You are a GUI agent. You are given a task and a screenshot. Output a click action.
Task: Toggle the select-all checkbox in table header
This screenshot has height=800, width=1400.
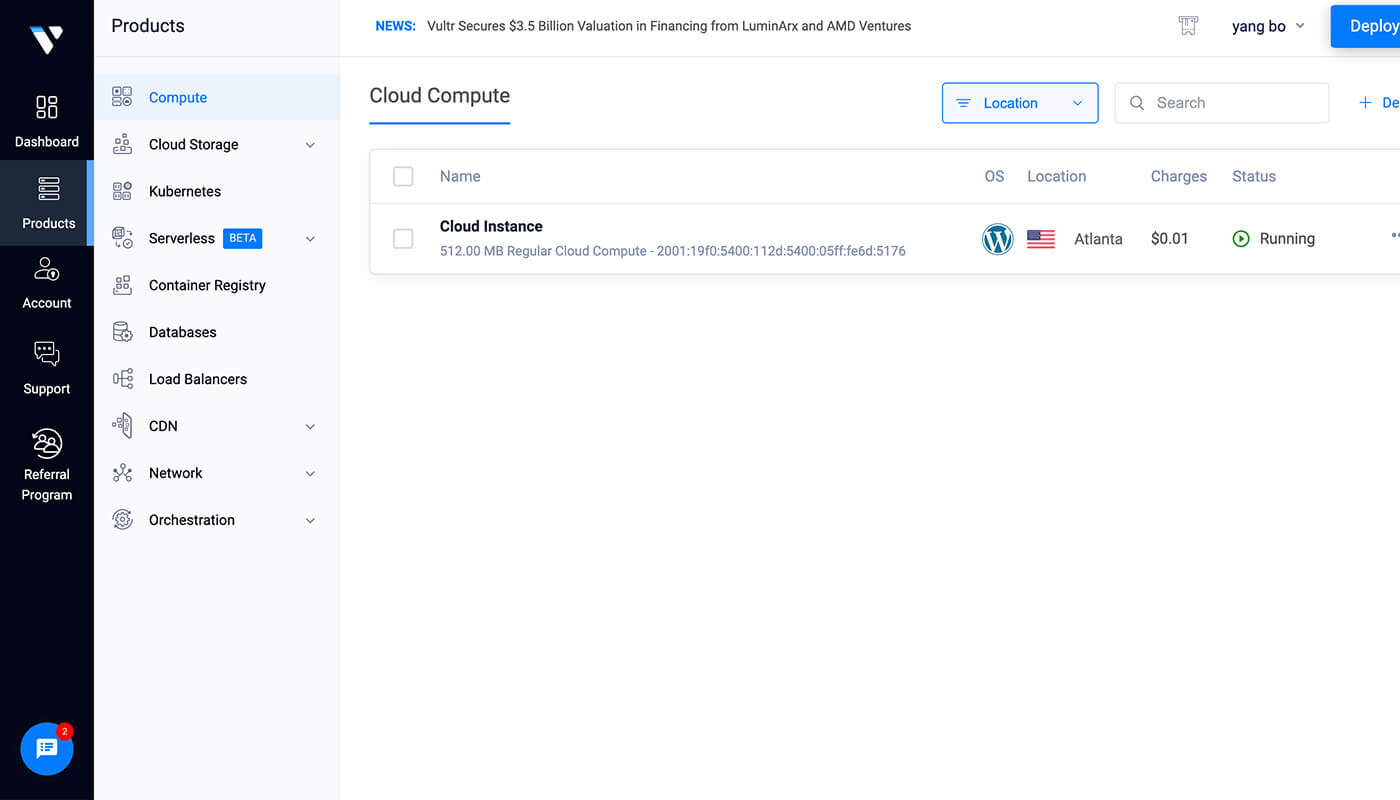pos(403,176)
